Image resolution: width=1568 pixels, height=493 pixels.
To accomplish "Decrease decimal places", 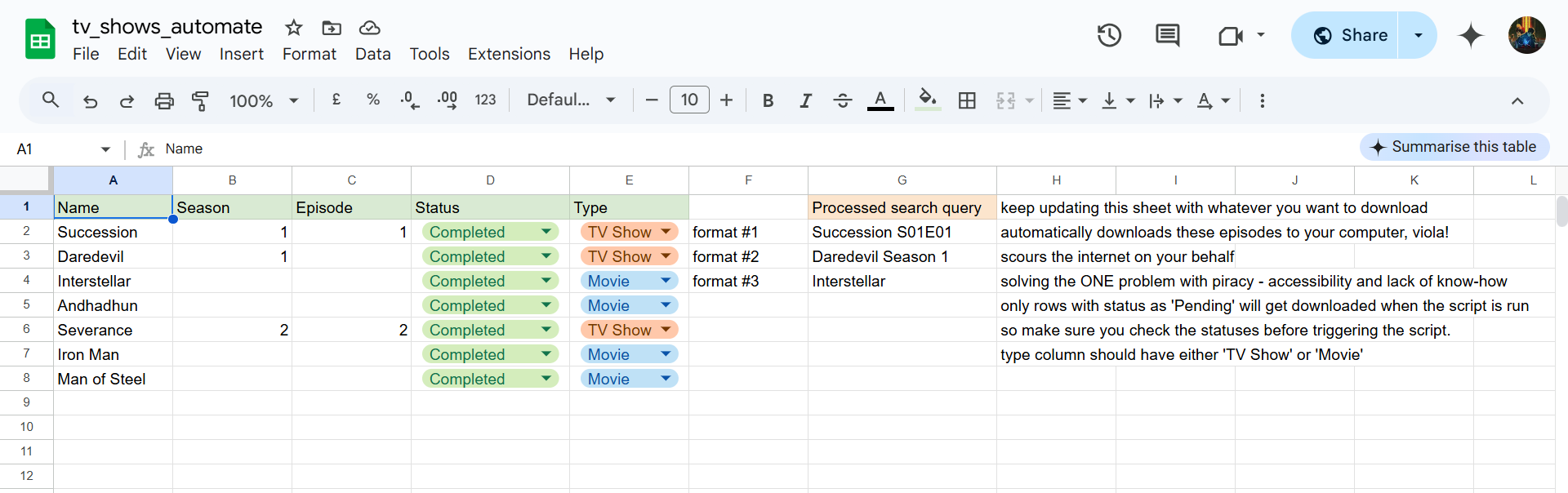I will [410, 100].
